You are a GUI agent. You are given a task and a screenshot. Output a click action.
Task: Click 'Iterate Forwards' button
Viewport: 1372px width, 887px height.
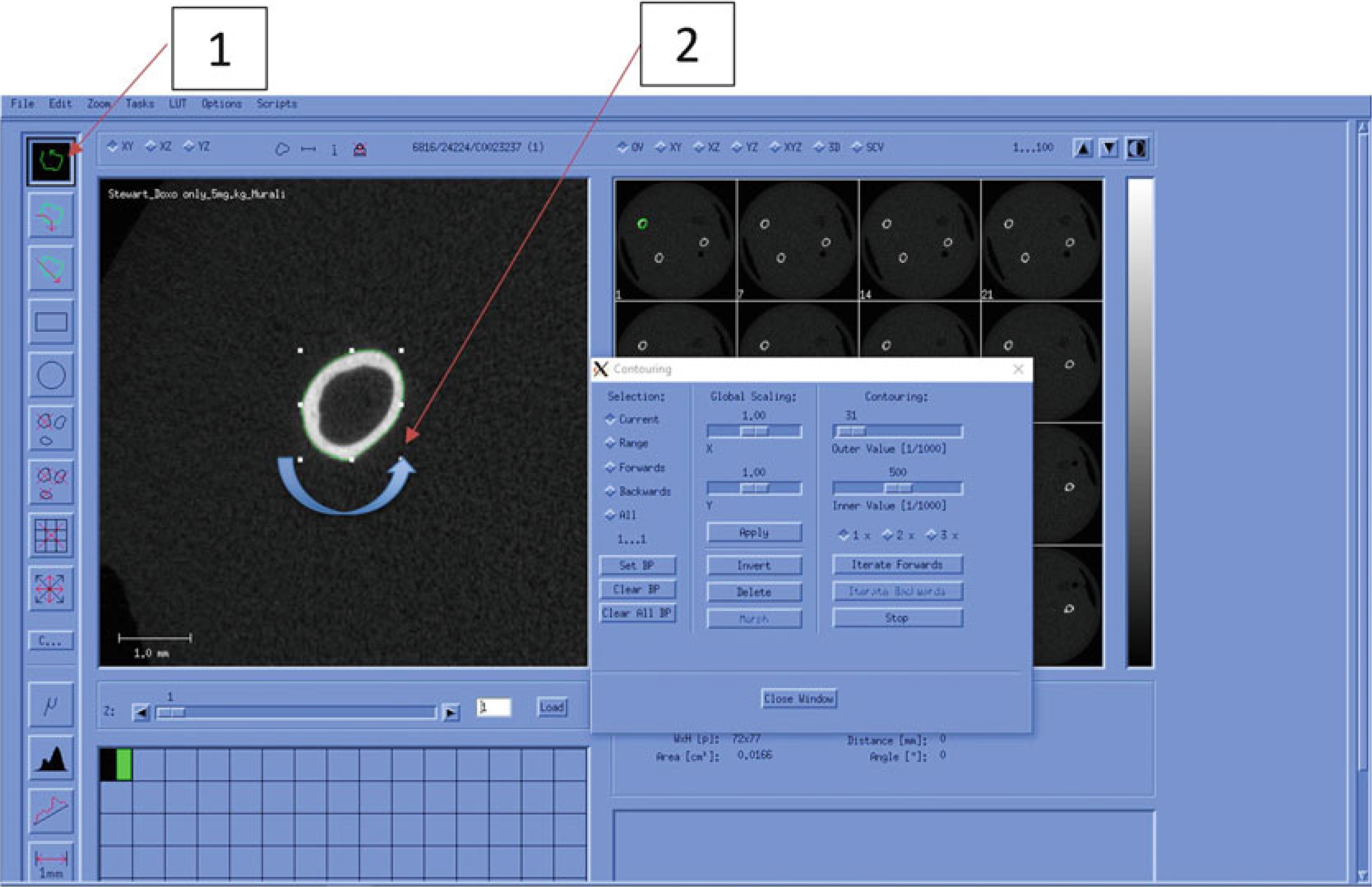pyautogui.click(x=897, y=565)
